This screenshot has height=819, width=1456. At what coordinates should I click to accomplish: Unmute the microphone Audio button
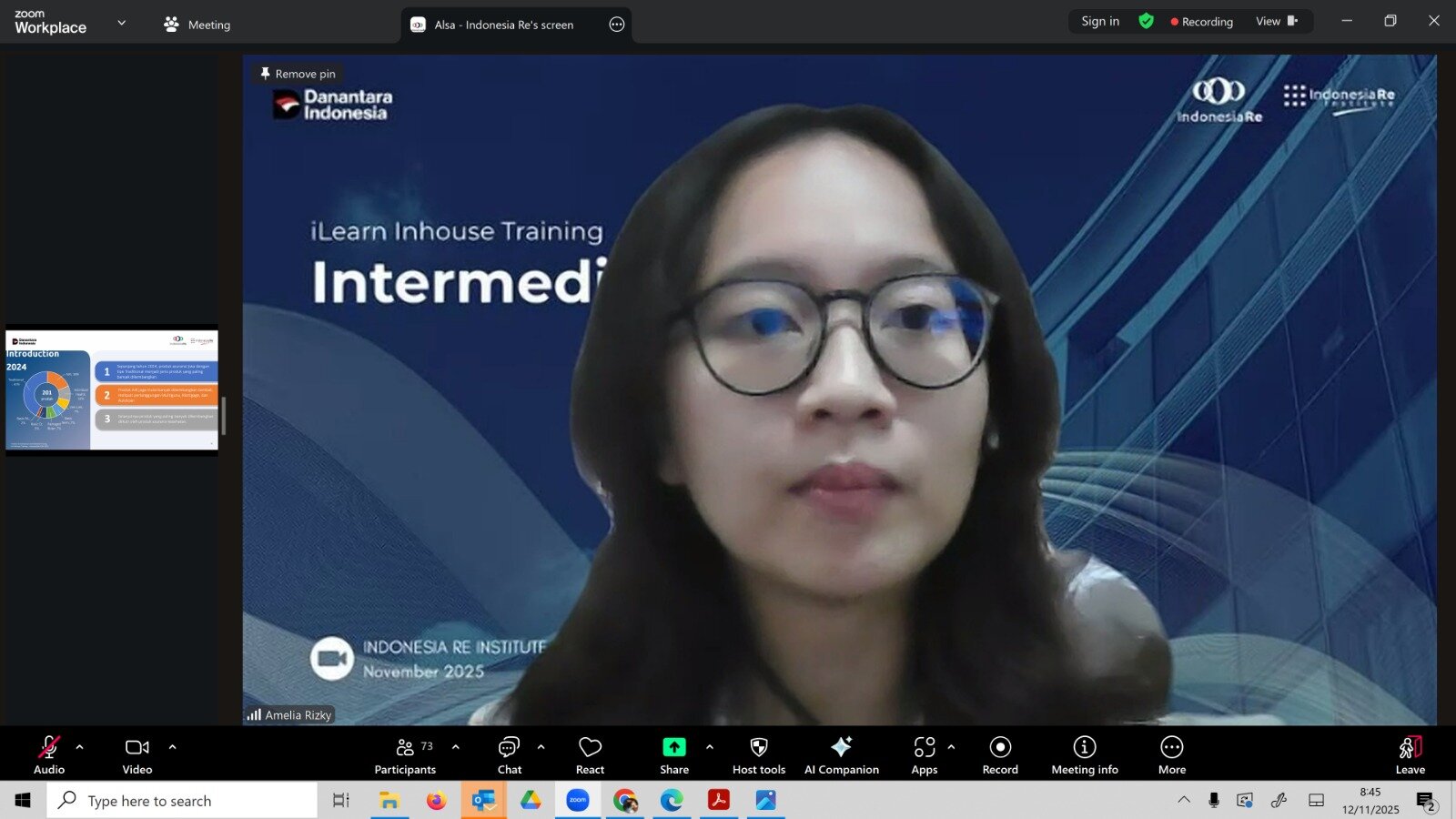[x=49, y=754]
